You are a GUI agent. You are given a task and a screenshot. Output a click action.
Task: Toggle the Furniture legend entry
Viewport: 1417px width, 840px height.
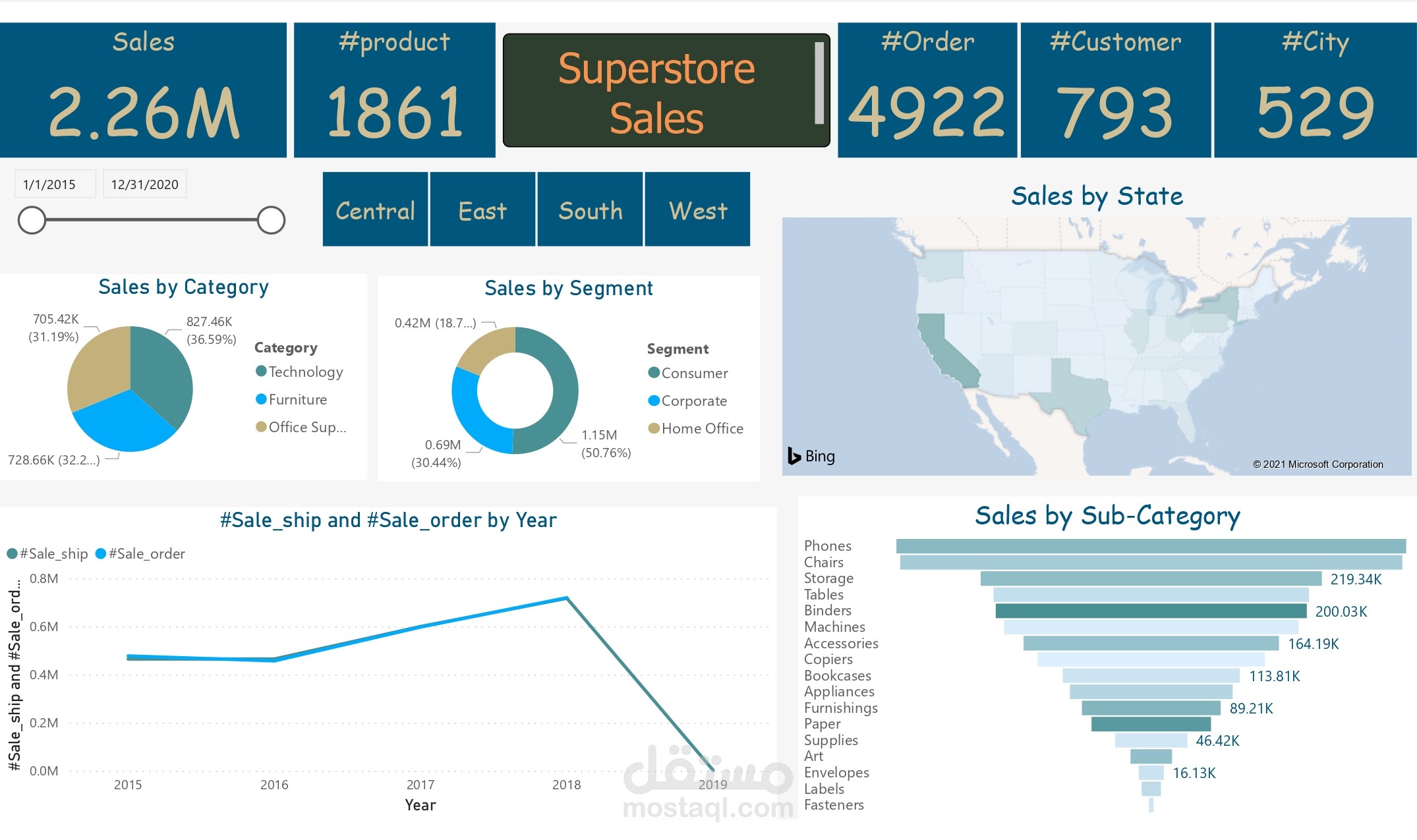pyautogui.click(x=293, y=399)
